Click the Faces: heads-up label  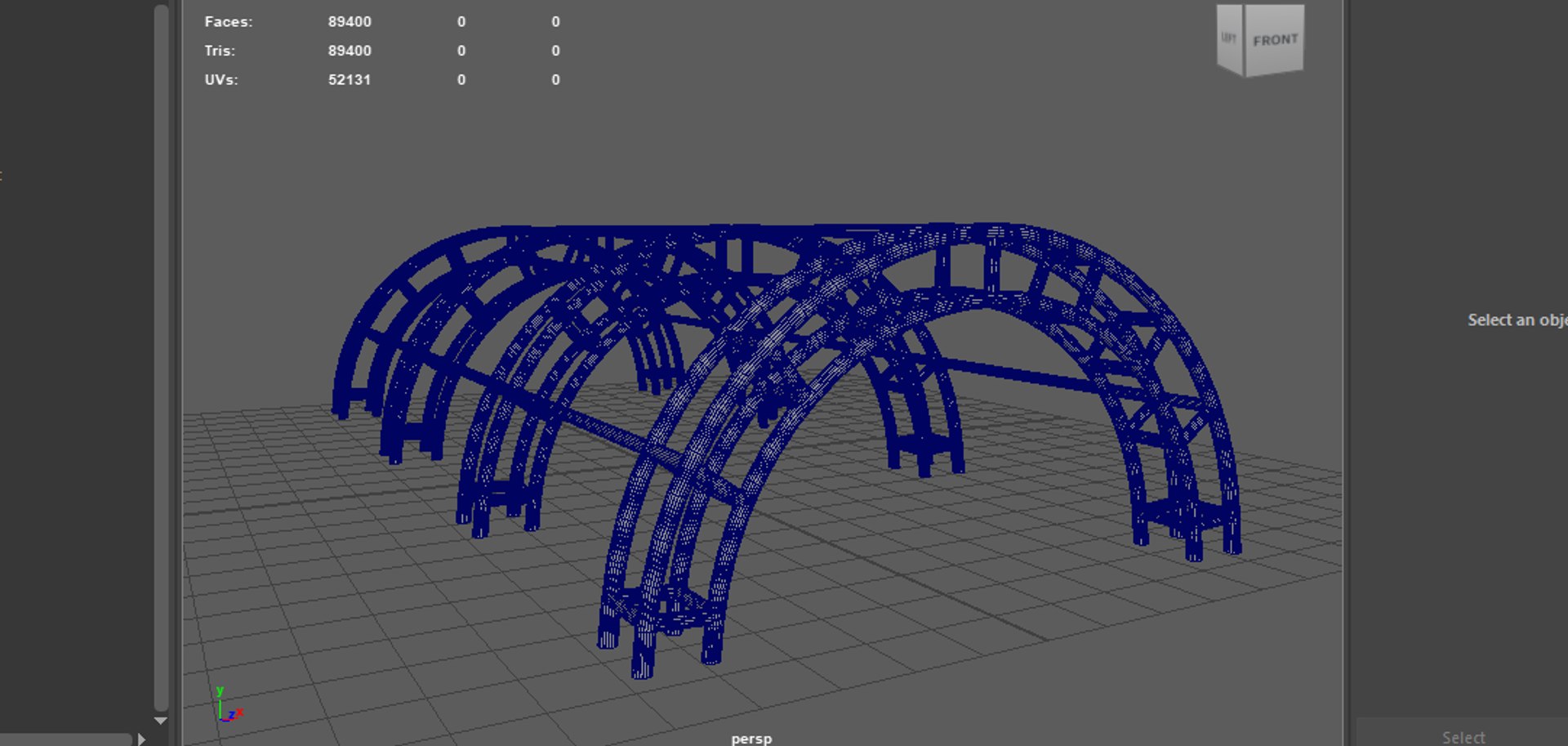[x=229, y=21]
